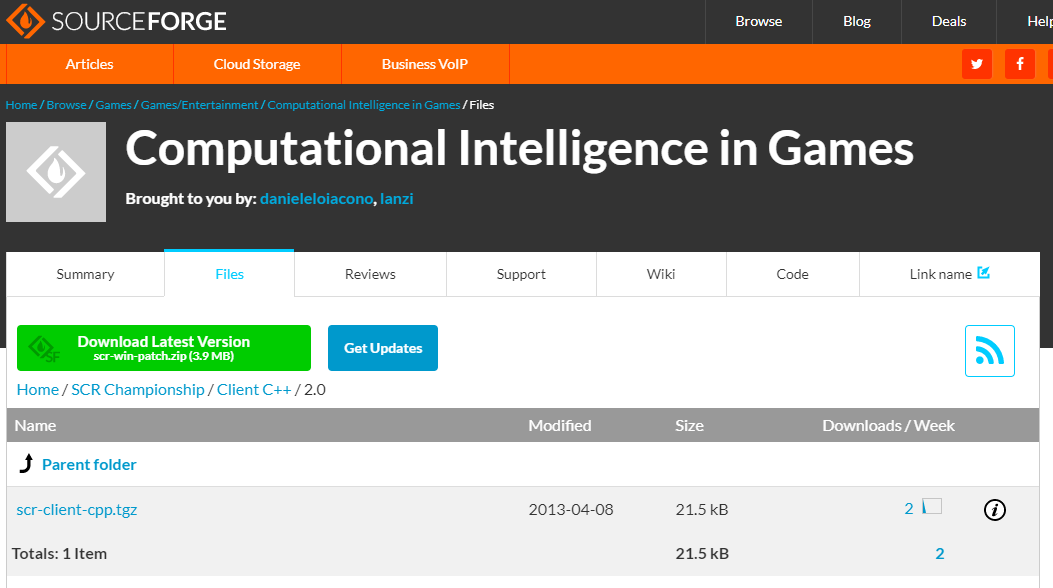Screen dimensions: 1053x588
Task: Go up via Parent folder arrow icon
Action: point(26,464)
